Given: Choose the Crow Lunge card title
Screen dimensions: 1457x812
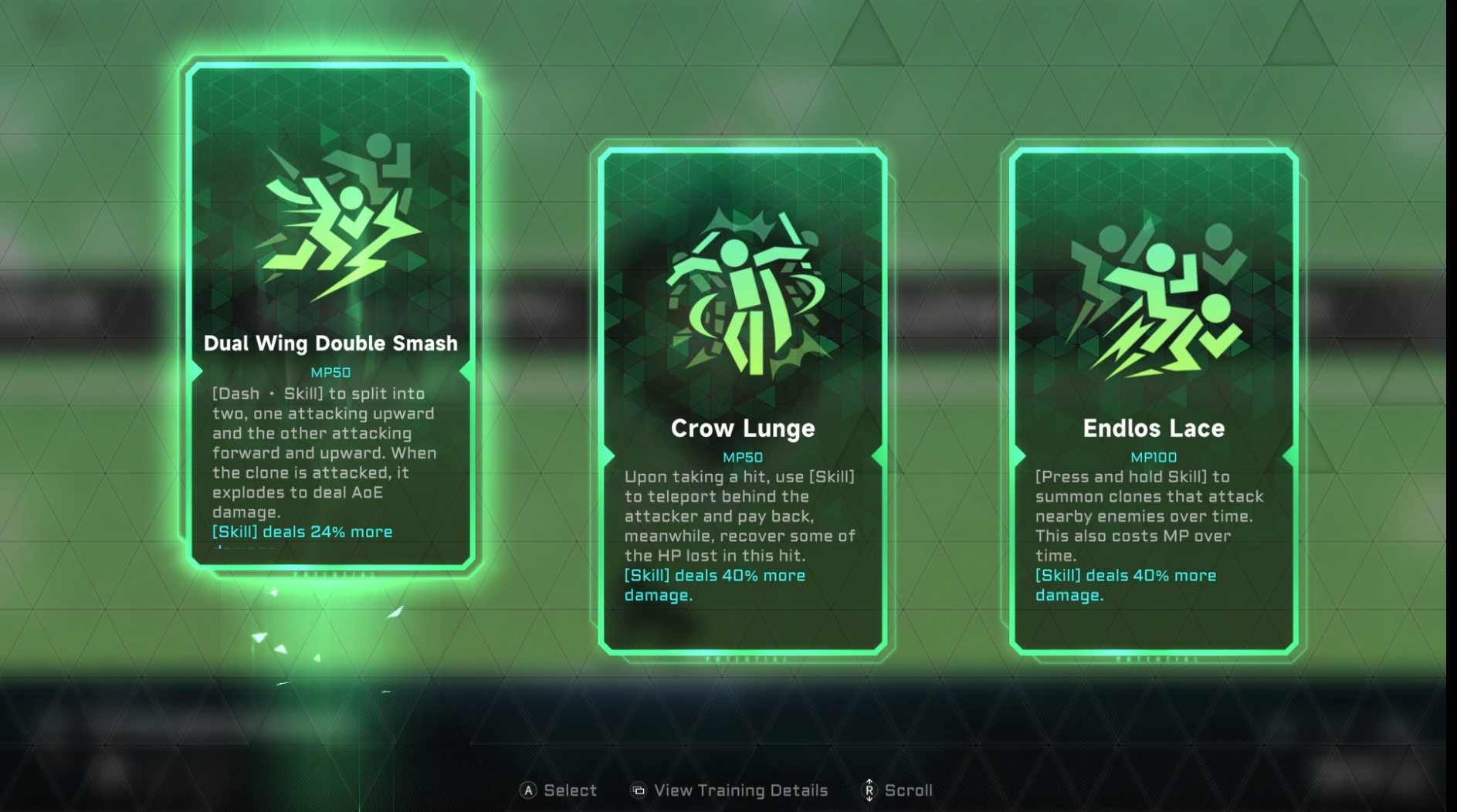Looking at the screenshot, I should point(743,428).
